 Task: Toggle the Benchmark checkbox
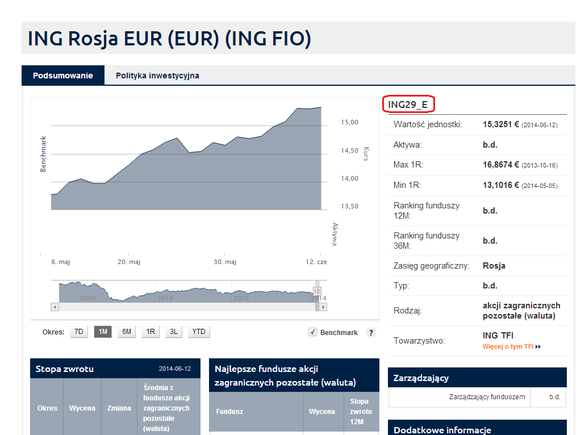(312, 332)
